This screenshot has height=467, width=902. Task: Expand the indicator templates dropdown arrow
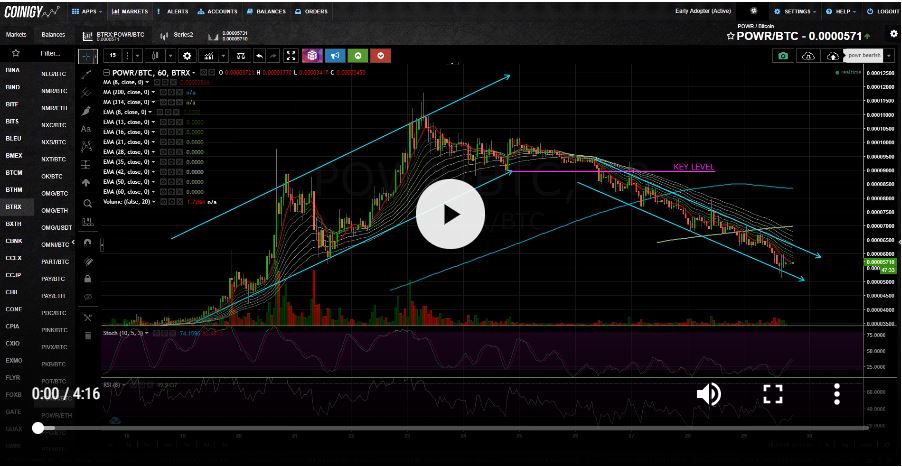222,56
